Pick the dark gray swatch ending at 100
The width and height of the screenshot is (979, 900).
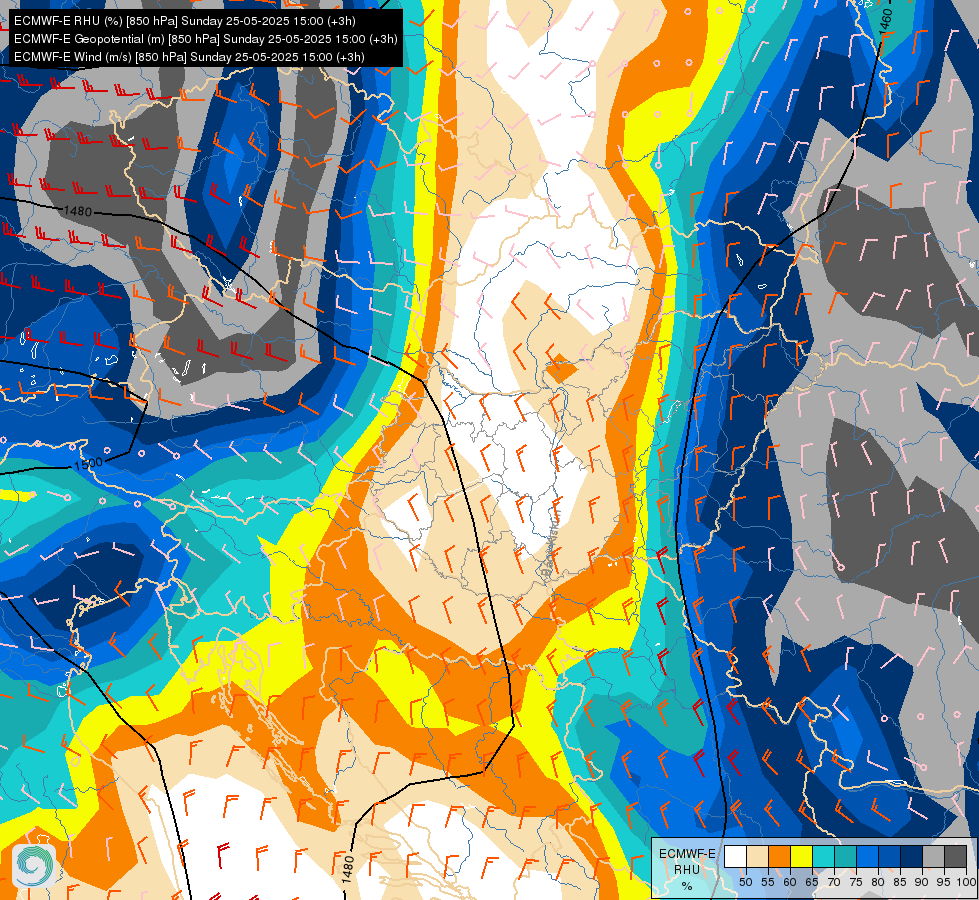[955, 856]
